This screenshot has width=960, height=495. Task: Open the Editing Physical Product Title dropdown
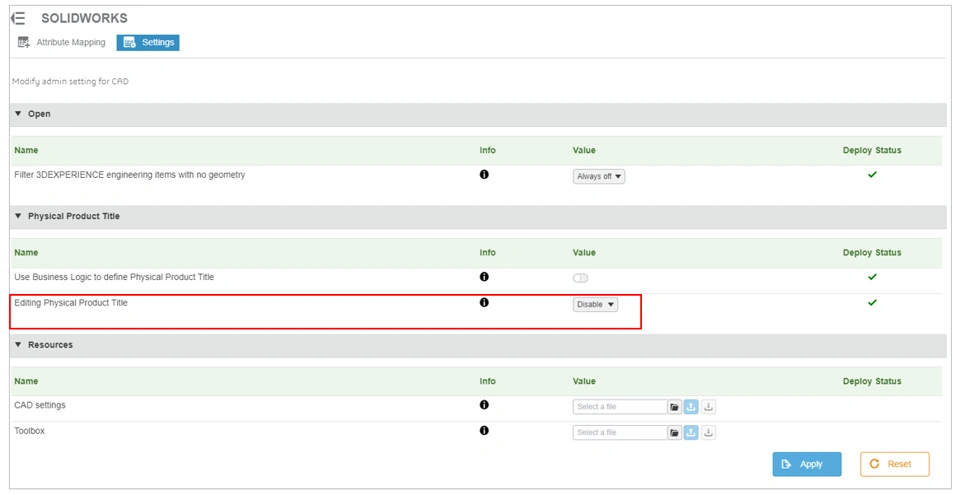pyautogui.click(x=595, y=305)
